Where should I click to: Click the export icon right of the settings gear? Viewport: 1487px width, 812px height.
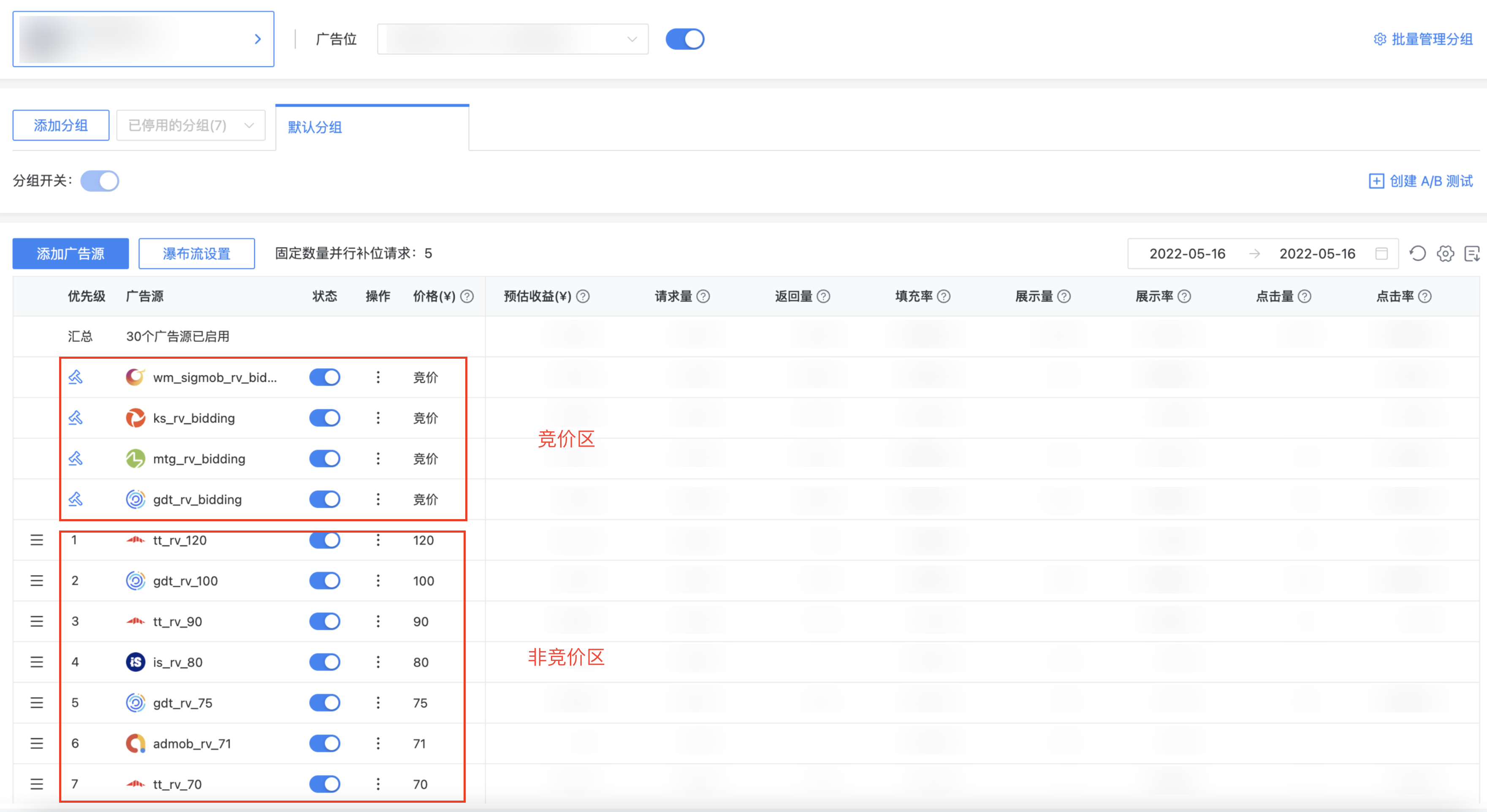[x=1471, y=253]
